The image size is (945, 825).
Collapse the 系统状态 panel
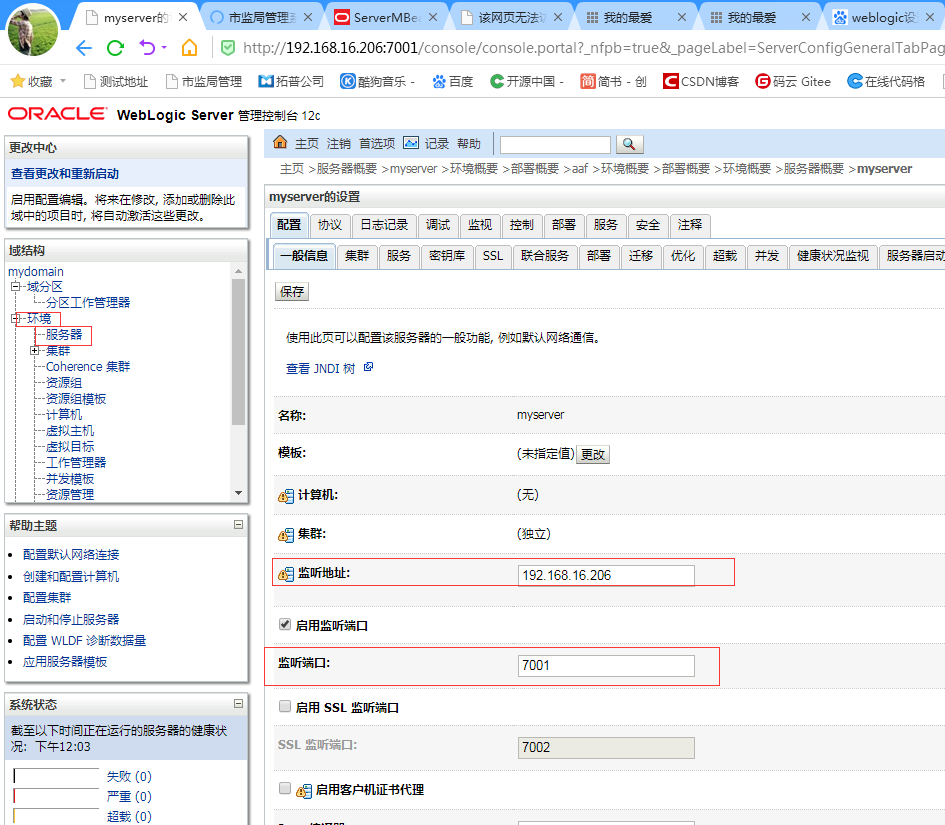(x=238, y=703)
